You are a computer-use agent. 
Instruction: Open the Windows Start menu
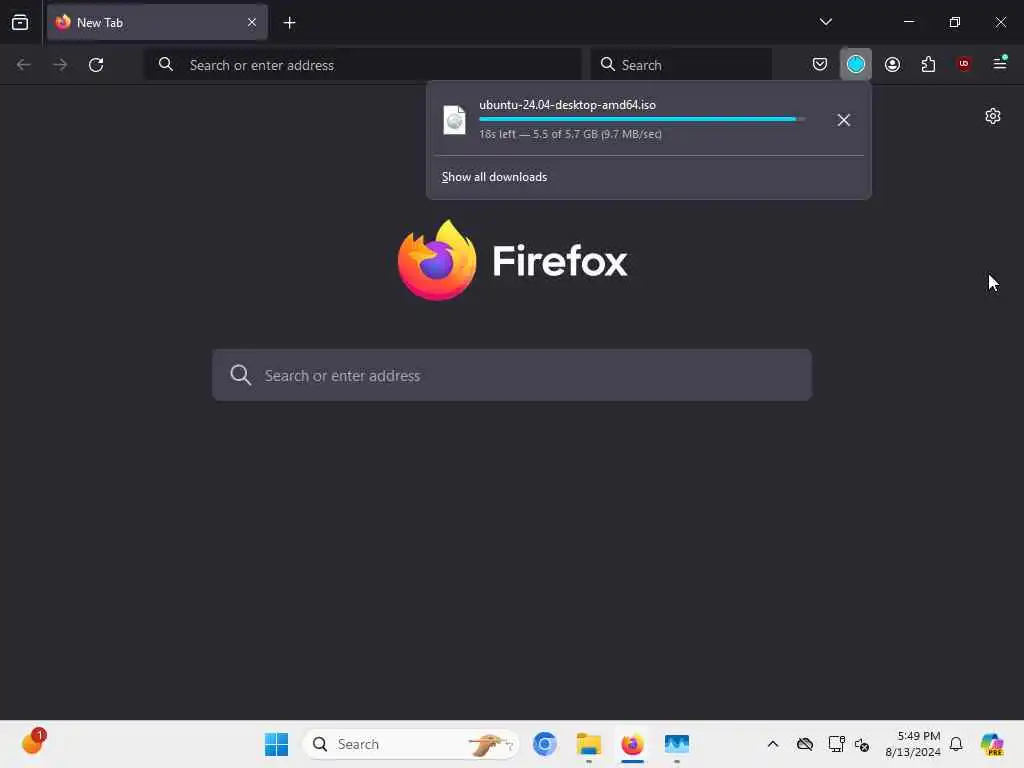pyautogui.click(x=276, y=744)
